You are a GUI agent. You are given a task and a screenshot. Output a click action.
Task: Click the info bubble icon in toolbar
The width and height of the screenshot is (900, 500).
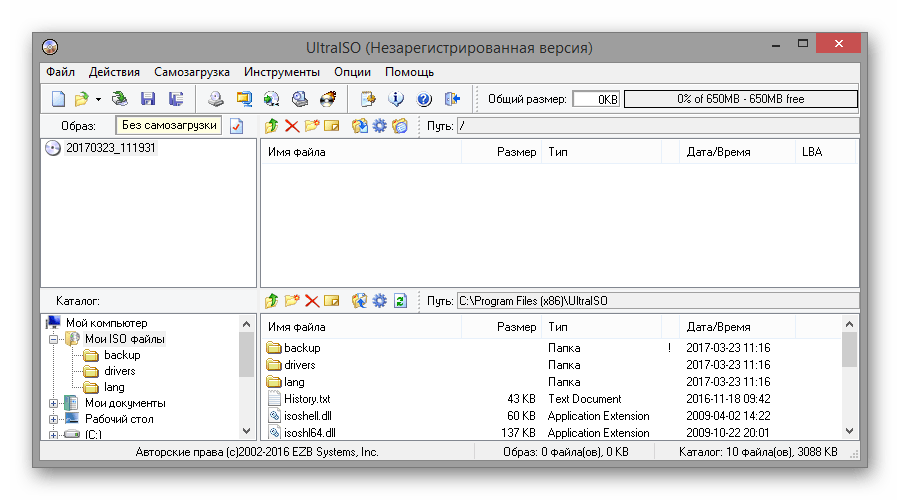tap(396, 99)
